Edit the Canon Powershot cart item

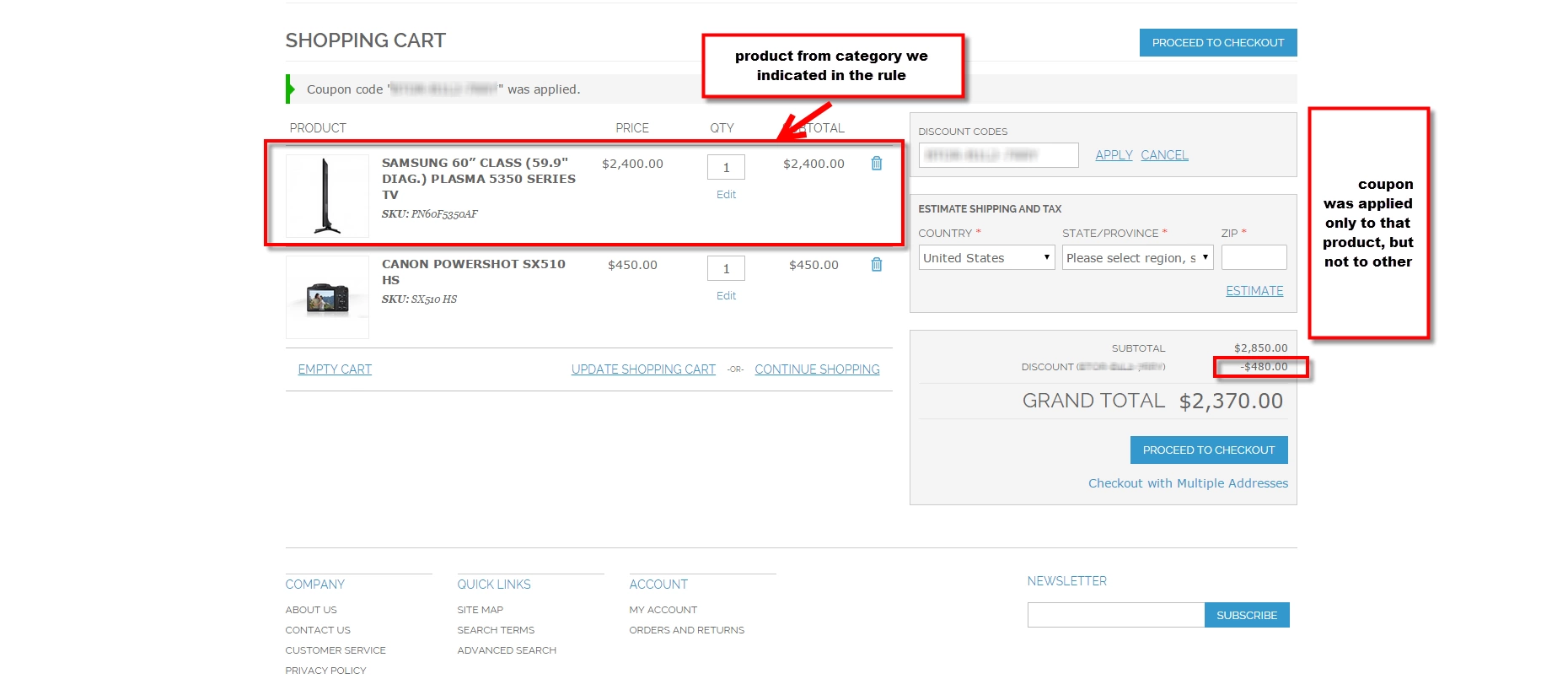(726, 296)
